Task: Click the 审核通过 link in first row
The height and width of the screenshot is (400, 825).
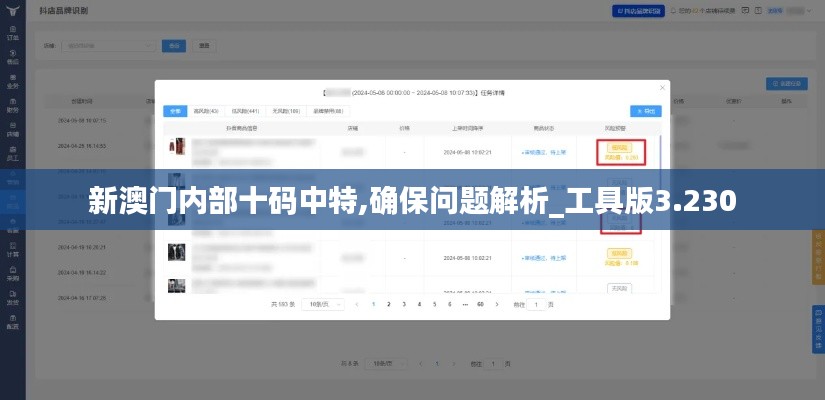Action: (531, 152)
